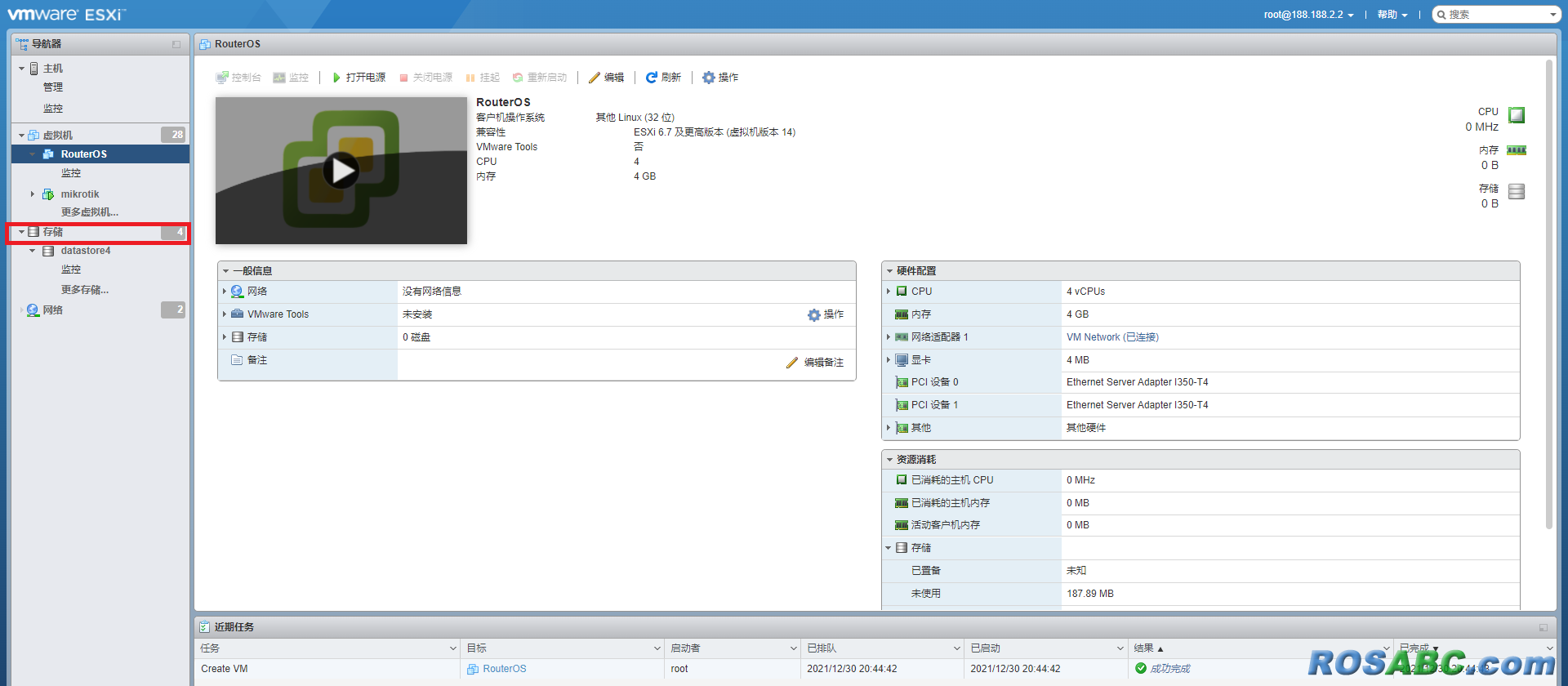
Task: Minimize the 近期任务 recent tasks panel
Action: click(x=1543, y=627)
